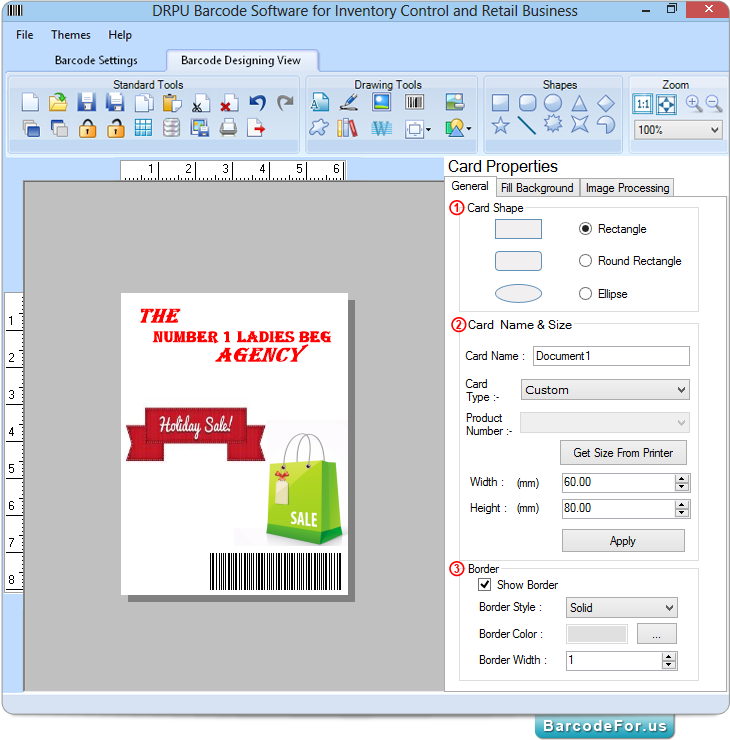The width and height of the screenshot is (730, 740).
Task: Expand the picture shapes dropdown arrow
Action: pos(469,128)
